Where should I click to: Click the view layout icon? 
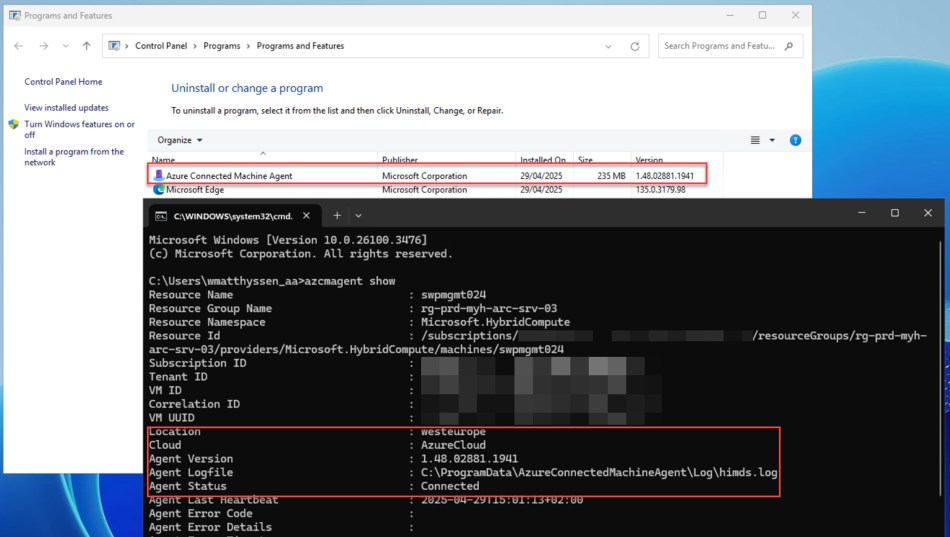[755, 140]
